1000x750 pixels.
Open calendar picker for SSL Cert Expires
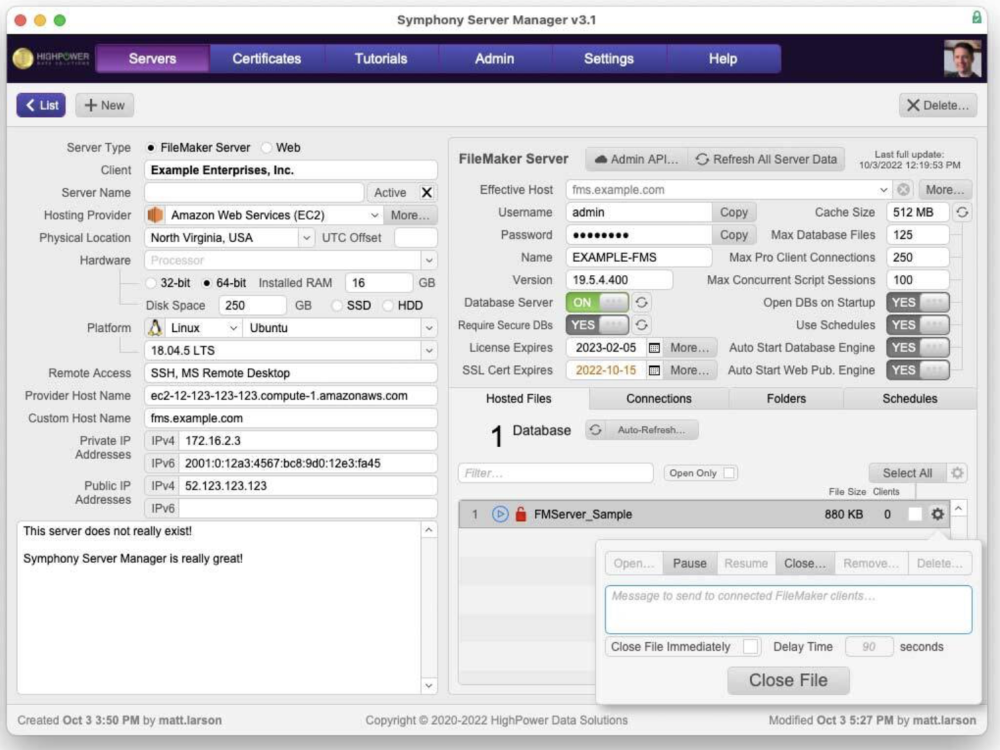pos(654,370)
